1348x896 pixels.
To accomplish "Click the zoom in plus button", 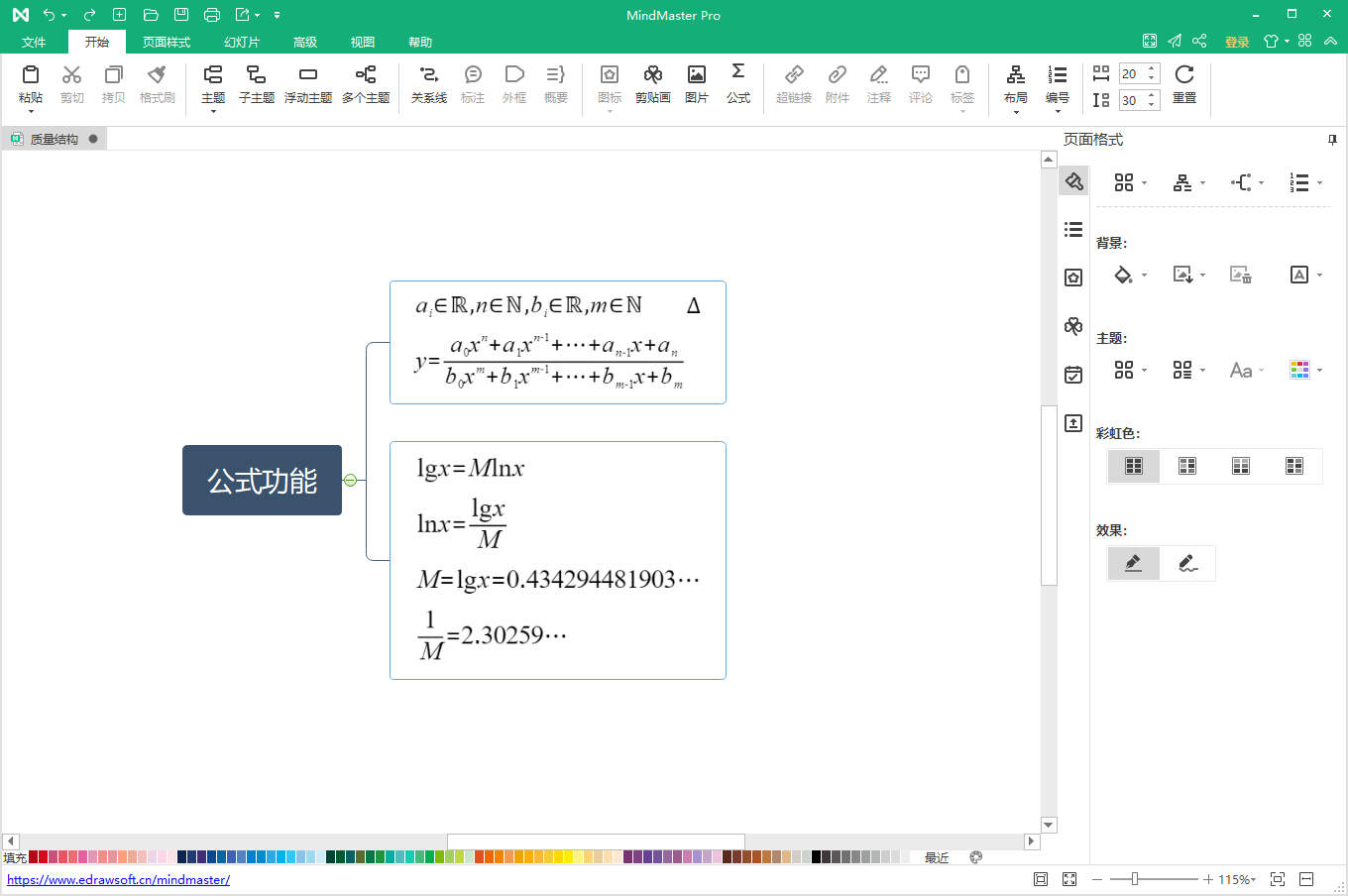I will (1208, 879).
